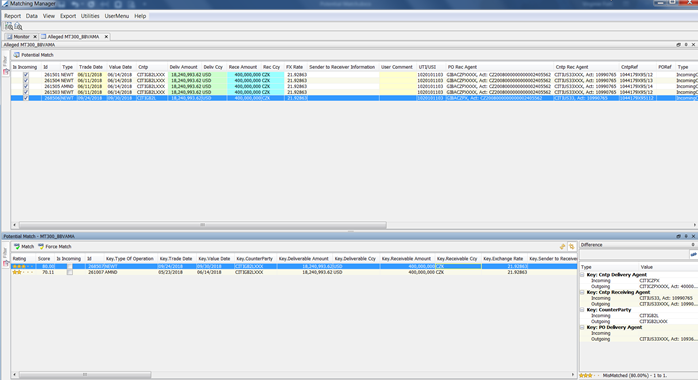Select the potential match row Id 261007
Viewport: 698px width, 380px height.
tap(294, 272)
